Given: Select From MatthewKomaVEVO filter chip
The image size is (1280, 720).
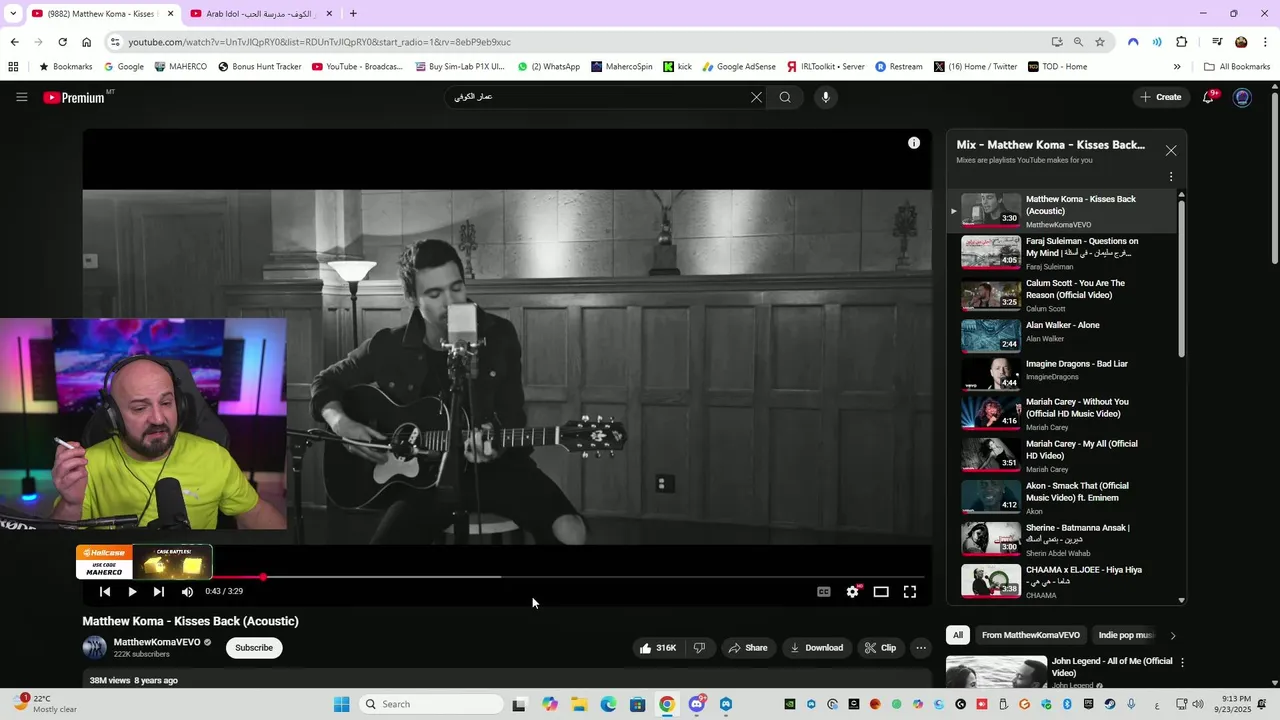Looking at the screenshot, I should 1031,635.
